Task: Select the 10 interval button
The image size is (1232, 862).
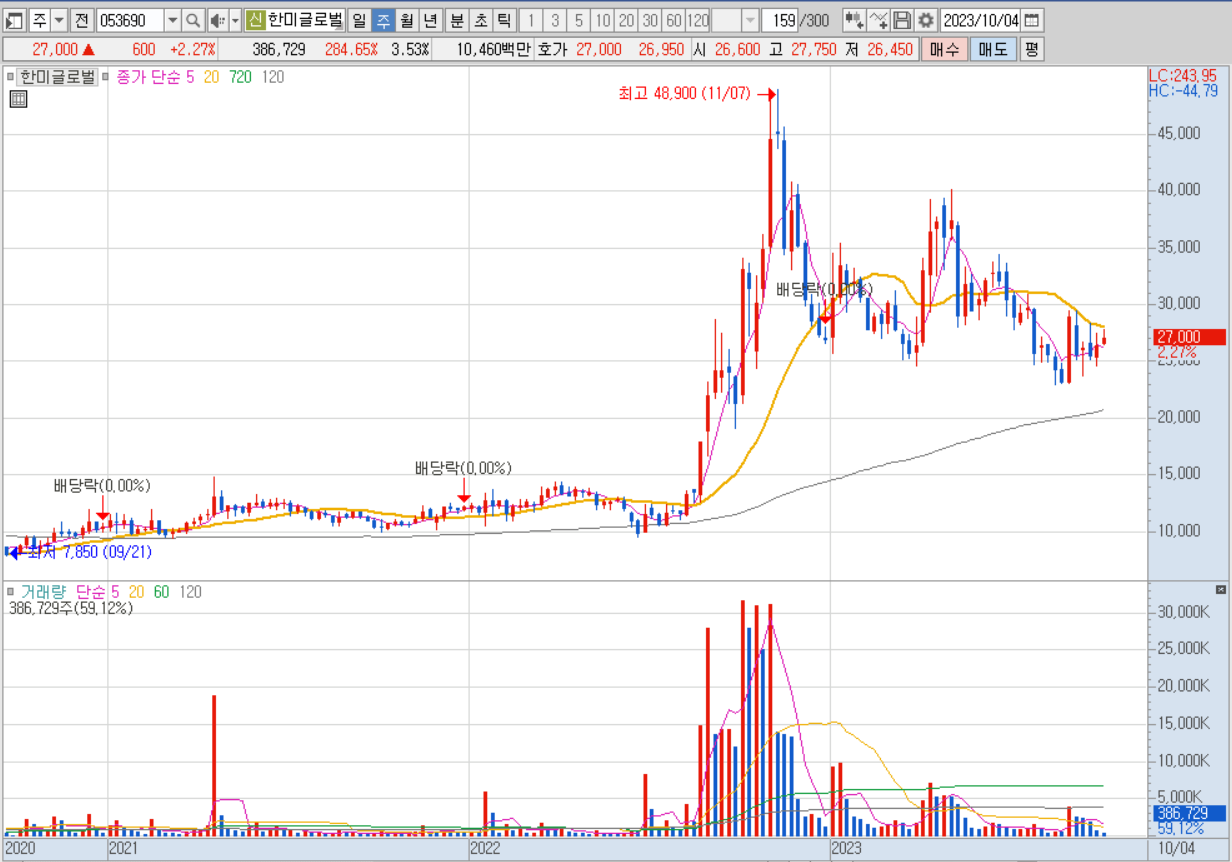Action: (x=602, y=20)
